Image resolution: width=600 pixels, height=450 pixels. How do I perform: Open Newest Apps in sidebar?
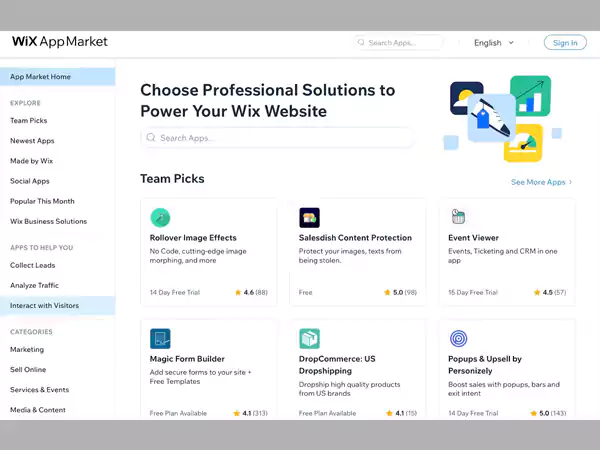(32, 141)
